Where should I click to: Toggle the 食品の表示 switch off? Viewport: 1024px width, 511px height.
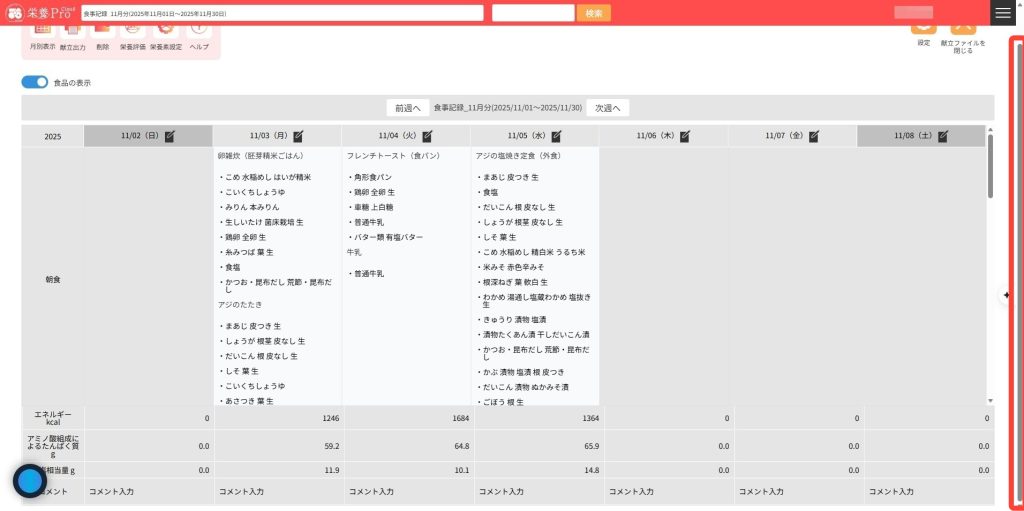coord(35,83)
